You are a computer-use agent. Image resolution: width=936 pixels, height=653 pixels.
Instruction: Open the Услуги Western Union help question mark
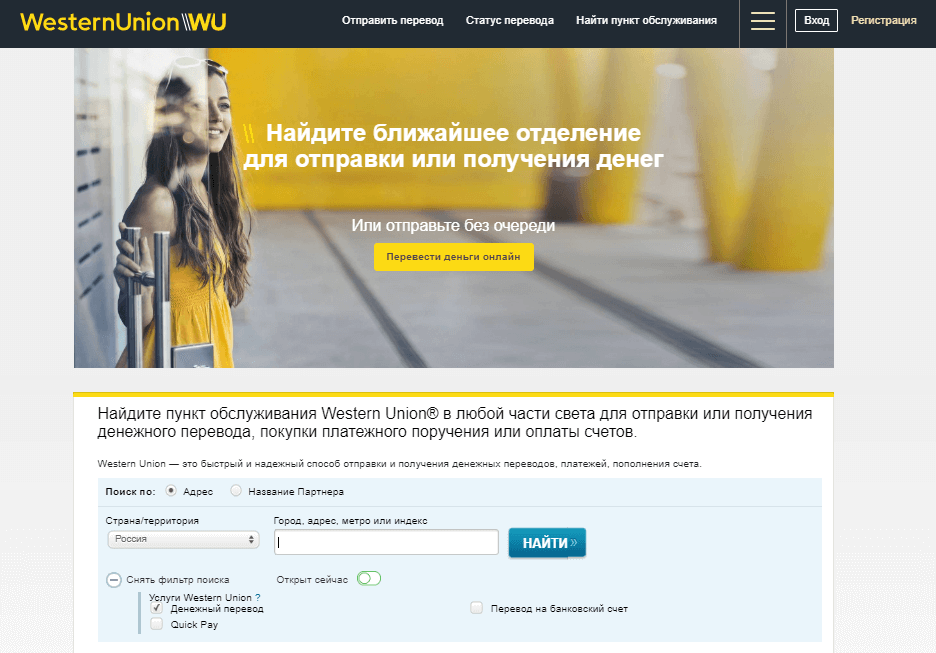click(x=258, y=597)
